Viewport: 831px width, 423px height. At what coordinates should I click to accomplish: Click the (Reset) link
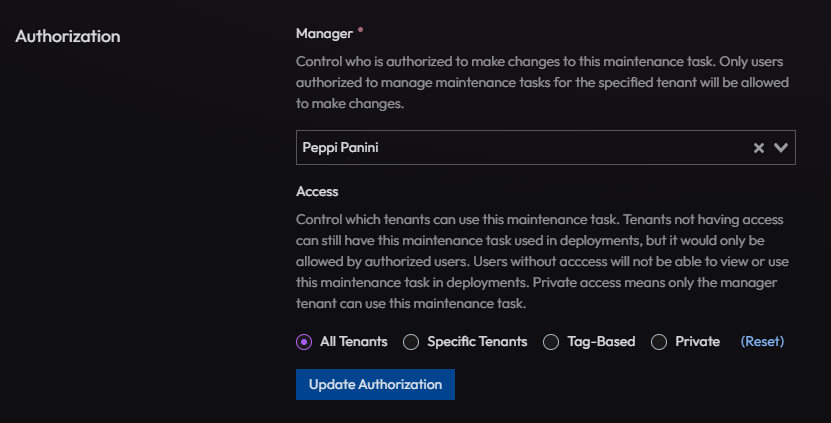(x=762, y=341)
